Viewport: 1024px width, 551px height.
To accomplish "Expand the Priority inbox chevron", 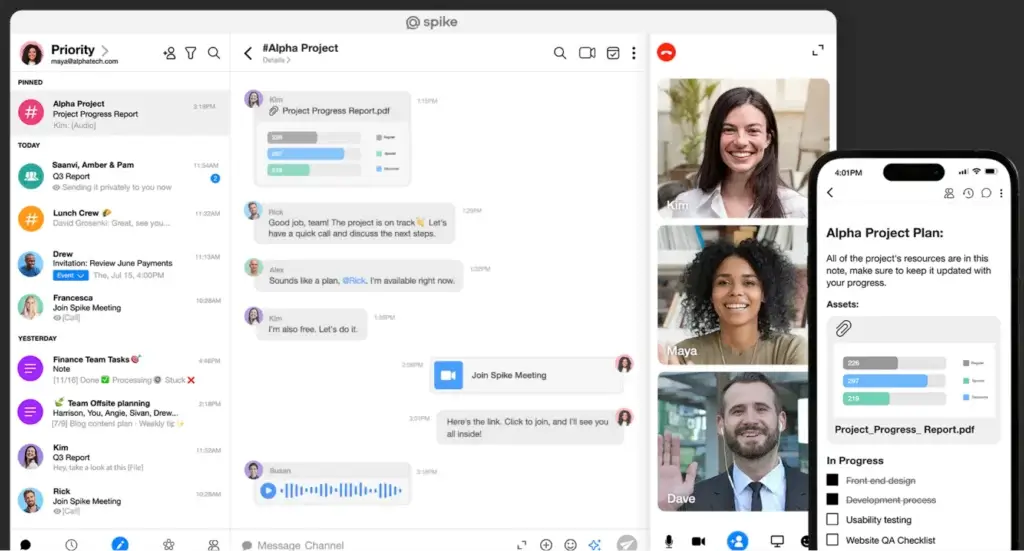I will [105, 50].
